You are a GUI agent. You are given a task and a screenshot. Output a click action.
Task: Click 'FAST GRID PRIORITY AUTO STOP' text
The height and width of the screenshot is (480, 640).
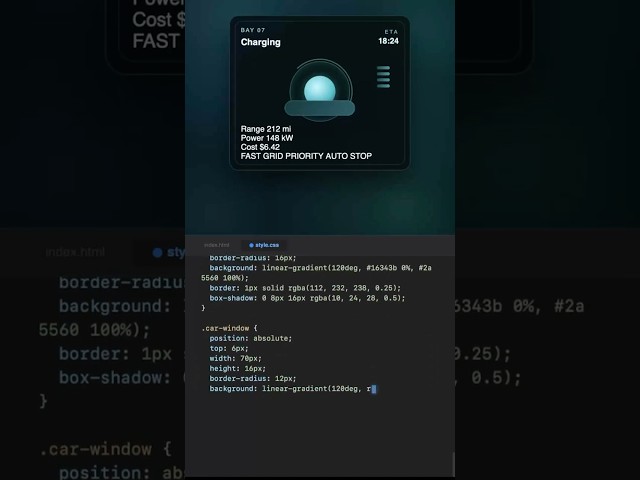(x=306, y=156)
